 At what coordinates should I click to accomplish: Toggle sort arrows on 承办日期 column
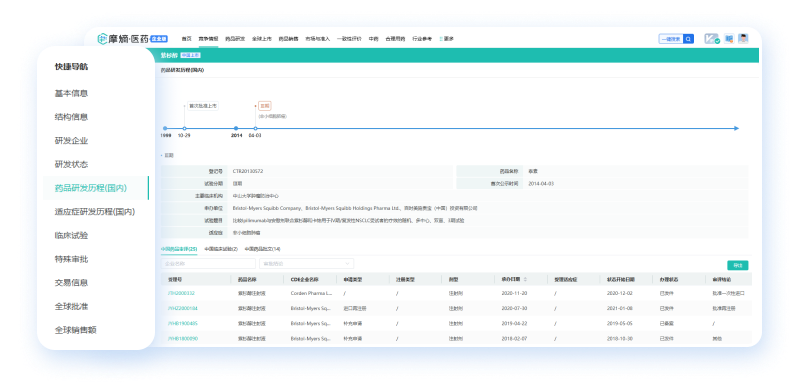pyautogui.click(x=525, y=279)
